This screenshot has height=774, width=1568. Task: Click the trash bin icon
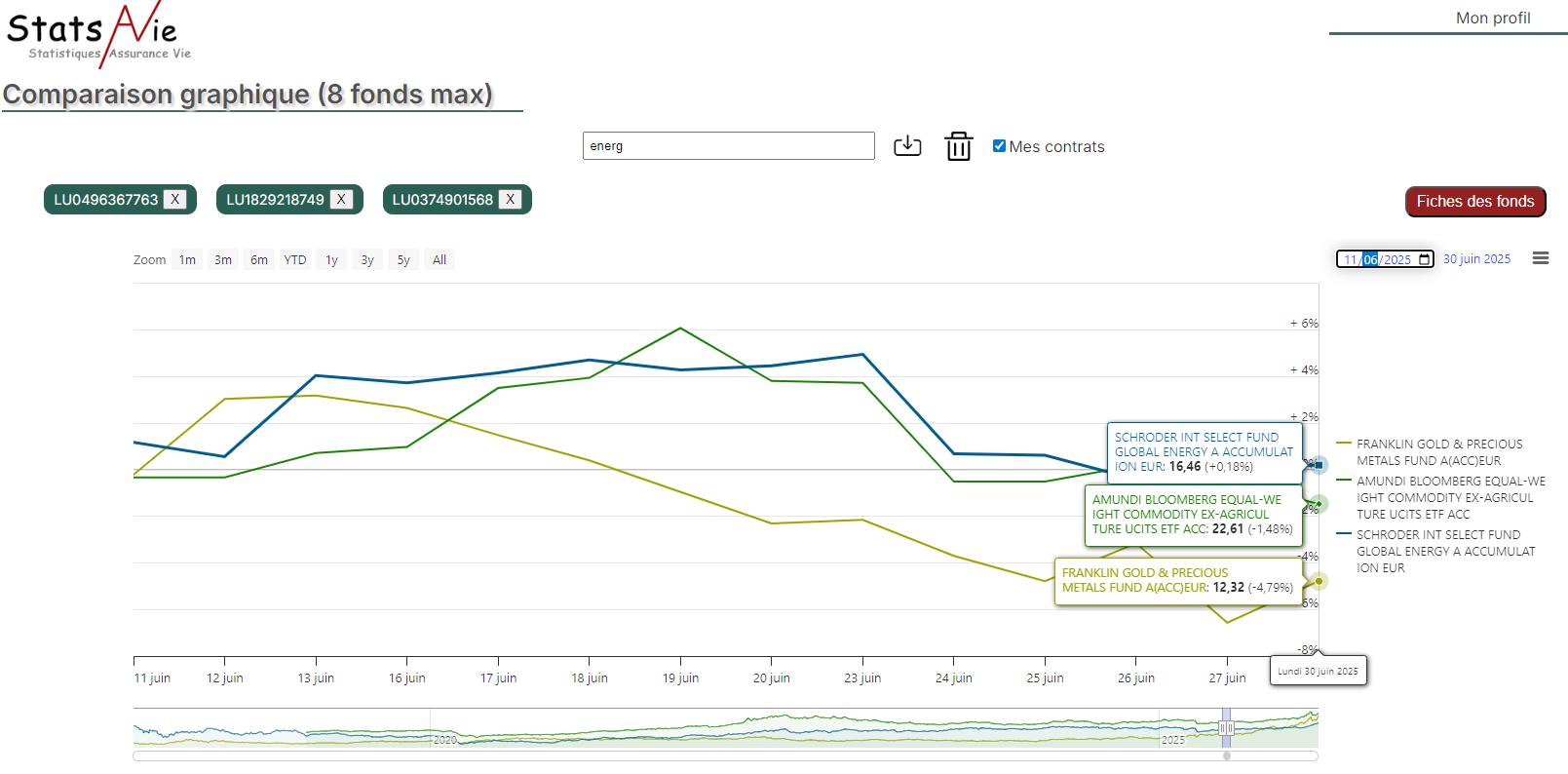click(959, 146)
